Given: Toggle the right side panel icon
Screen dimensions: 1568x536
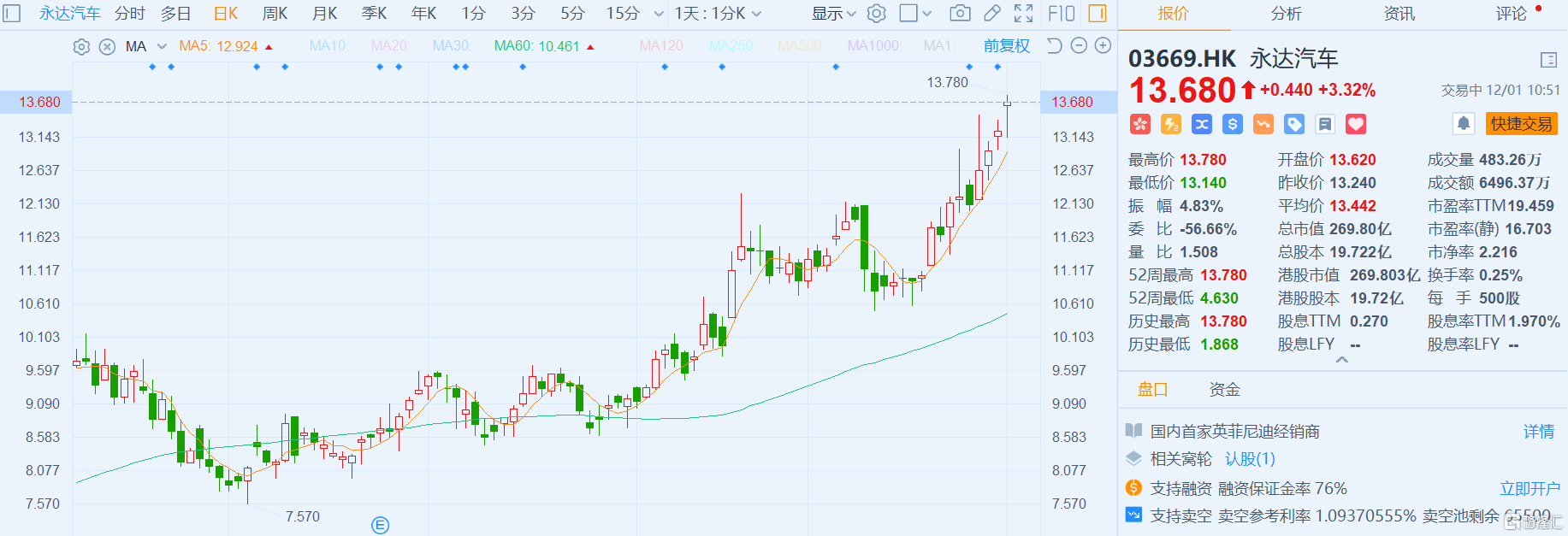Looking at the screenshot, I should pyautogui.click(x=1097, y=13).
